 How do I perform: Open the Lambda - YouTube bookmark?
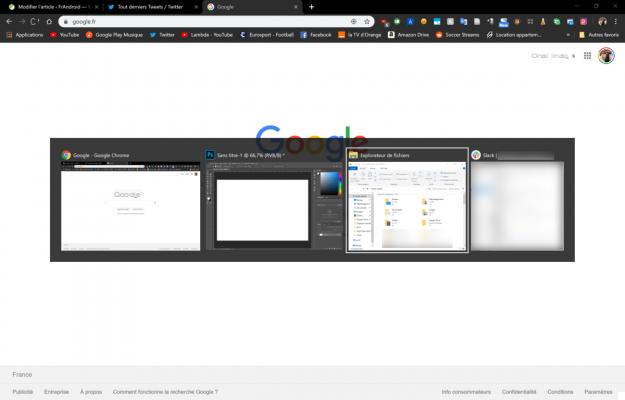(x=207, y=35)
